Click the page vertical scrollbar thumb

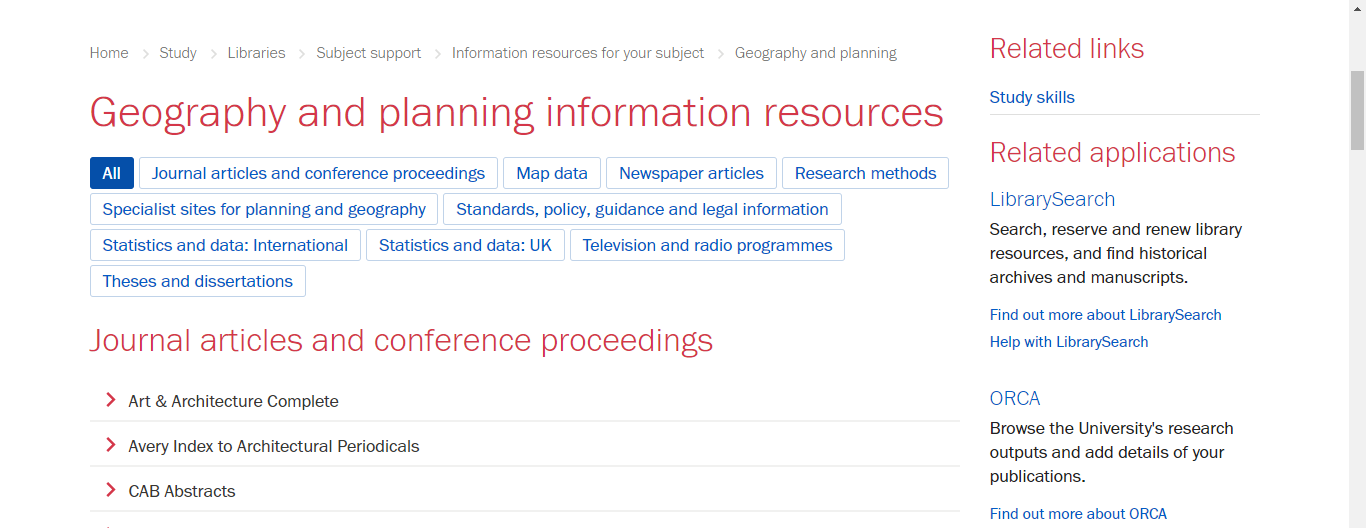tap(1357, 110)
